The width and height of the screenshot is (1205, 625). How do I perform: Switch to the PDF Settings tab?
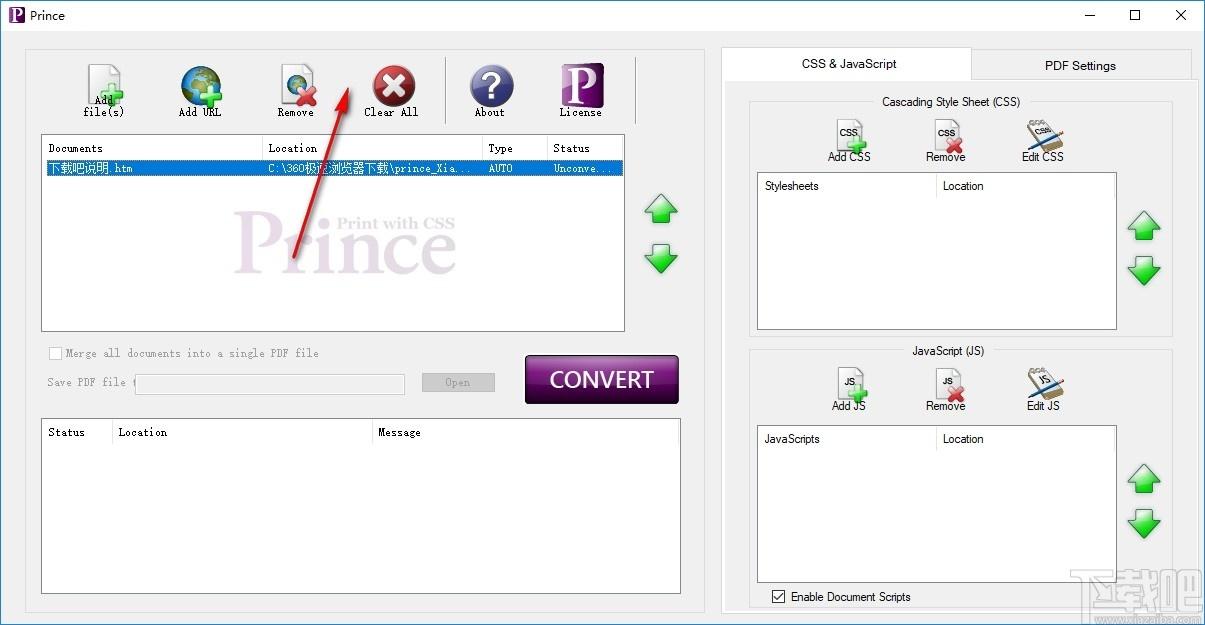(x=1080, y=66)
